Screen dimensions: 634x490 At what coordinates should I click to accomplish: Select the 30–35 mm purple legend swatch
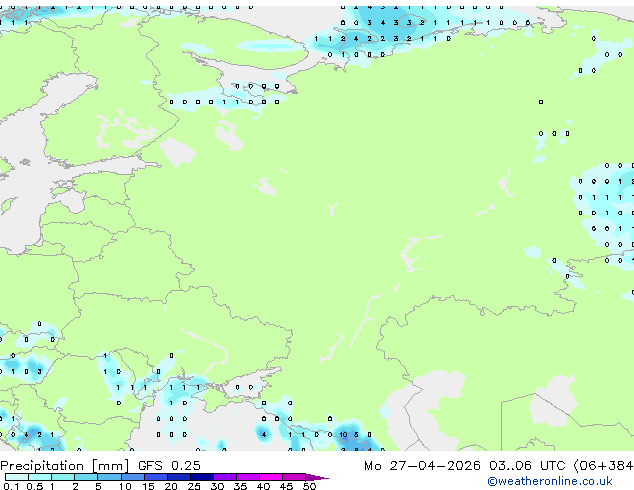coord(224,477)
